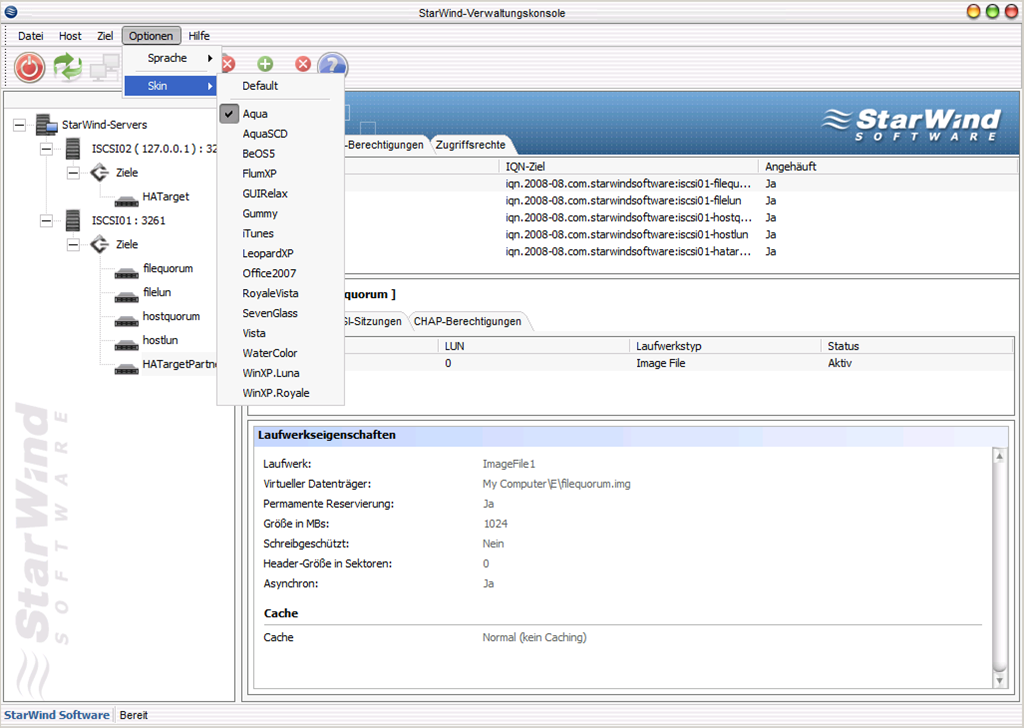Open the Datei menu

coord(31,36)
